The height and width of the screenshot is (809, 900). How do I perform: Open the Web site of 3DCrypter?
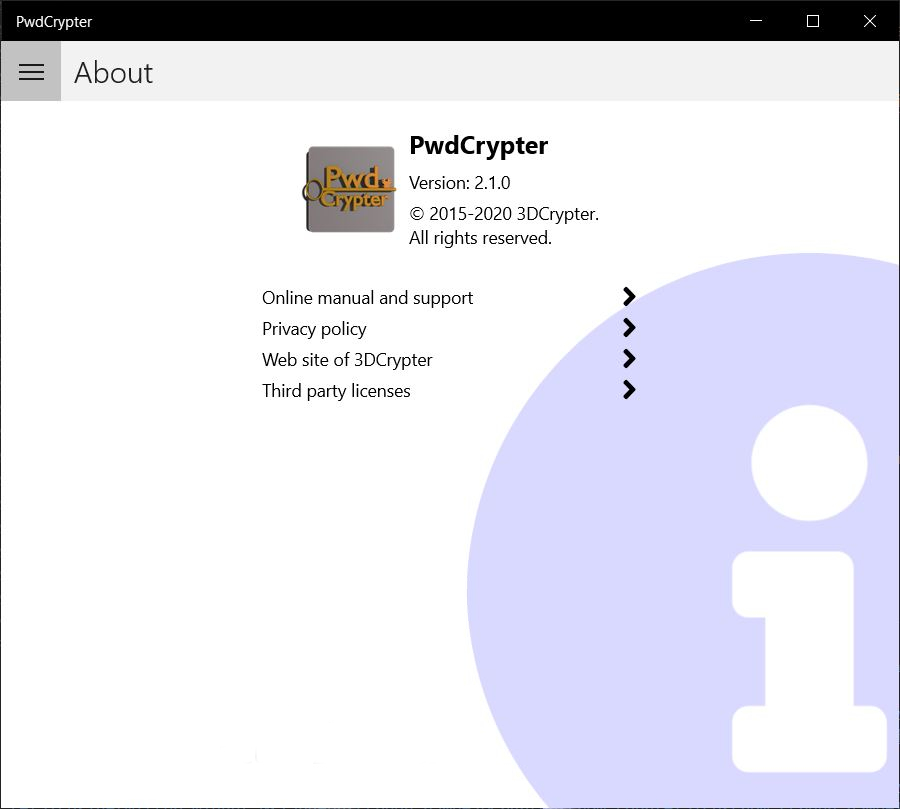[x=347, y=359]
